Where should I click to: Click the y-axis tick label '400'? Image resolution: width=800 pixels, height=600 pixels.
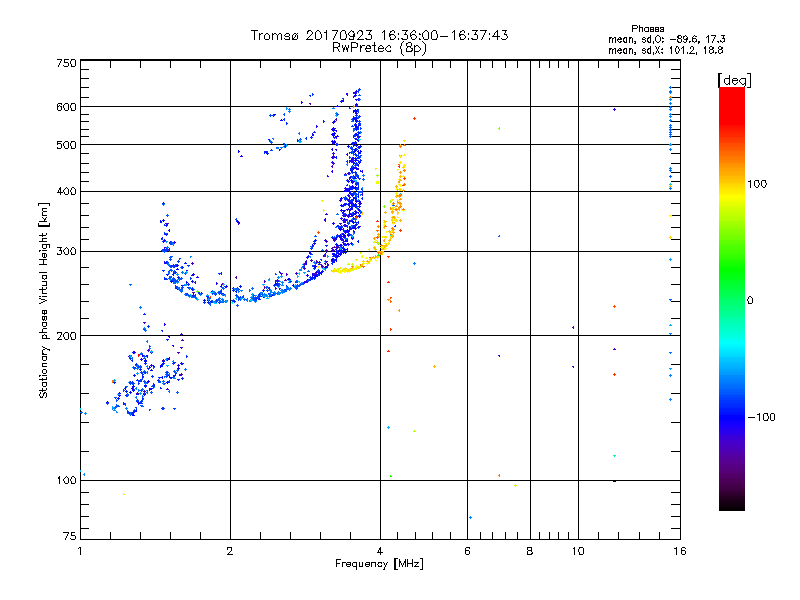click(66, 191)
